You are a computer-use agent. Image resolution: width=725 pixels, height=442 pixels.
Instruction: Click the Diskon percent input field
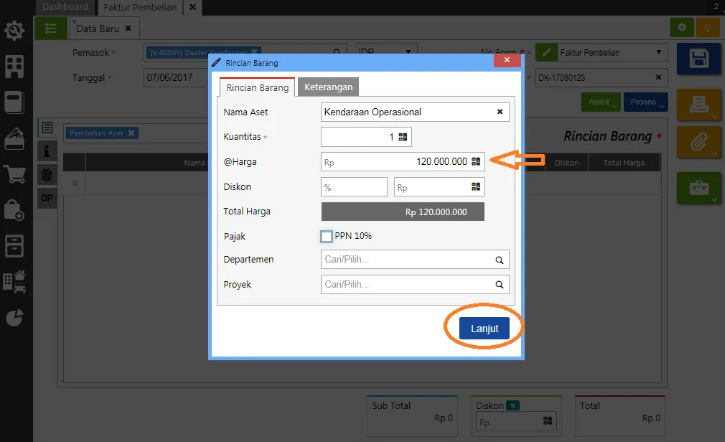(x=354, y=187)
